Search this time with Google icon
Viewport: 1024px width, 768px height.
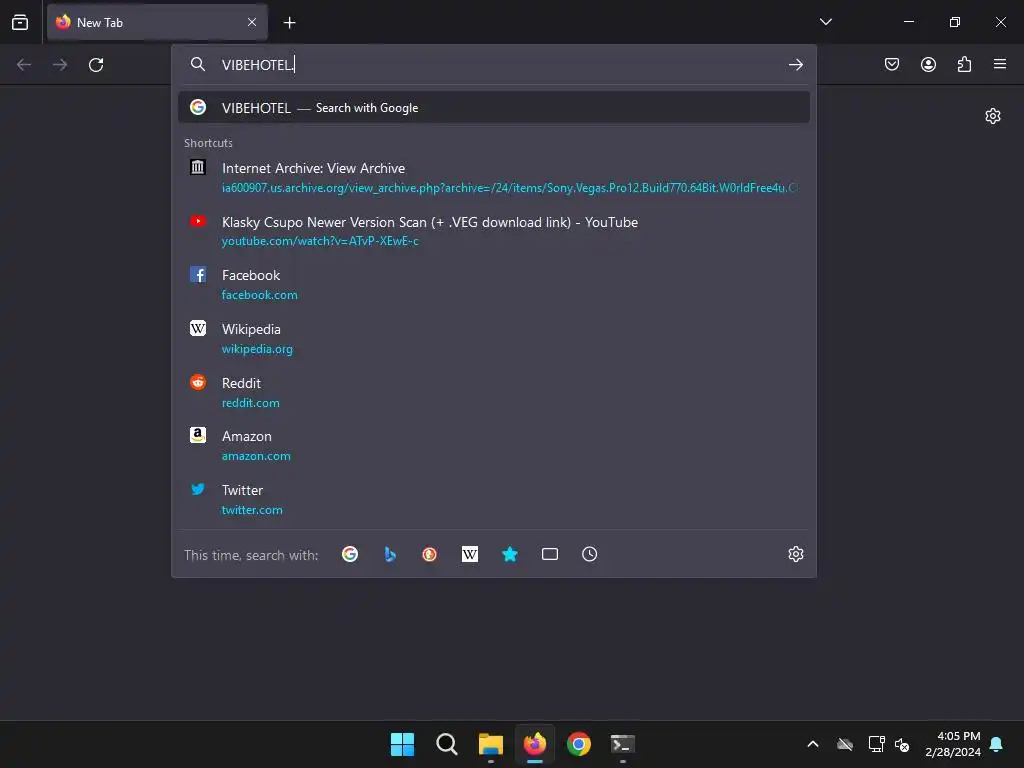(x=350, y=554)
